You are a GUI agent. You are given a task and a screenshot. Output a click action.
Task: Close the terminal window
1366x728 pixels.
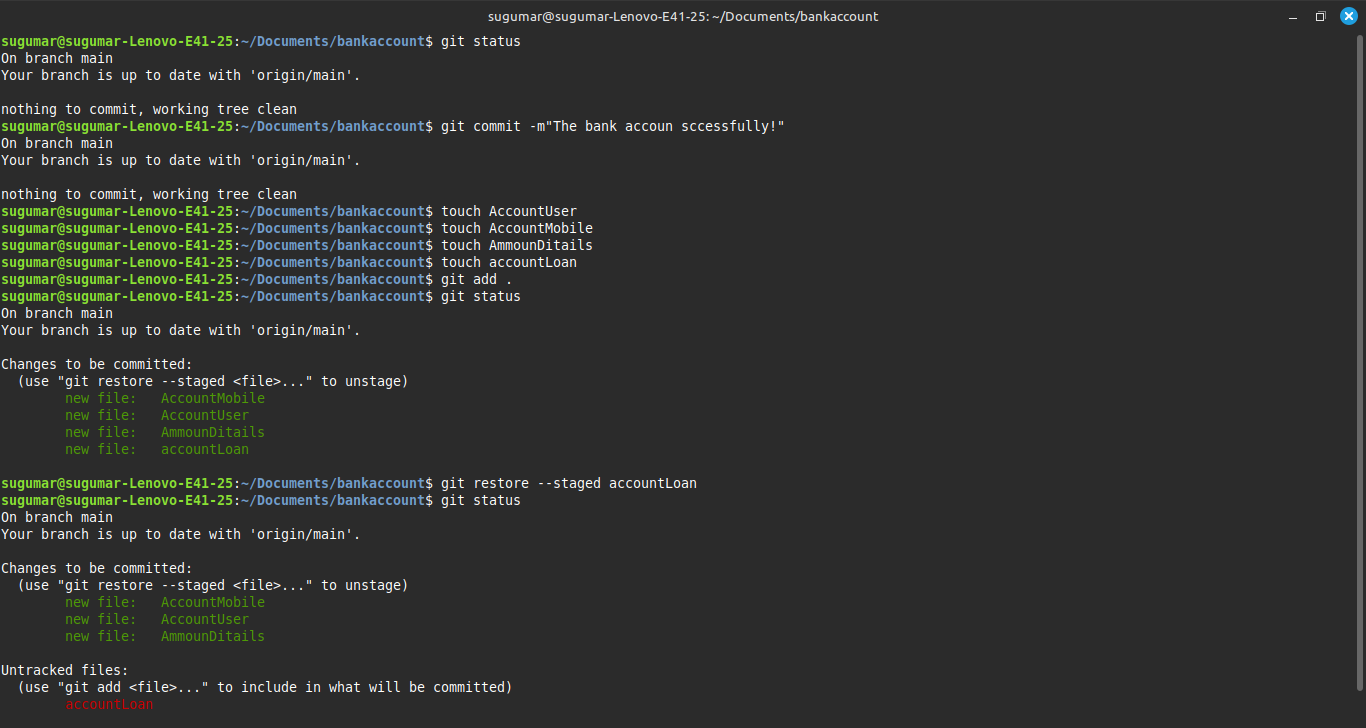click(x=1348, y=16)
